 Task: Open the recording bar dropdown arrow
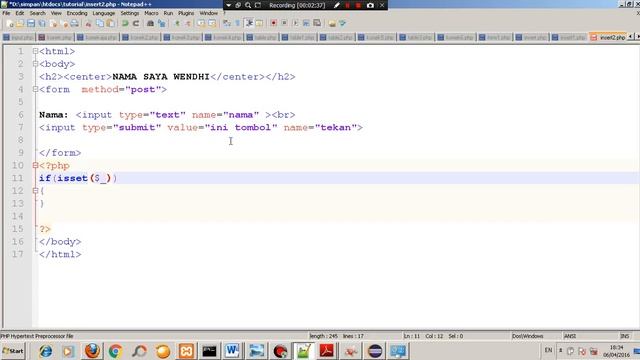[x=229, y=5]
